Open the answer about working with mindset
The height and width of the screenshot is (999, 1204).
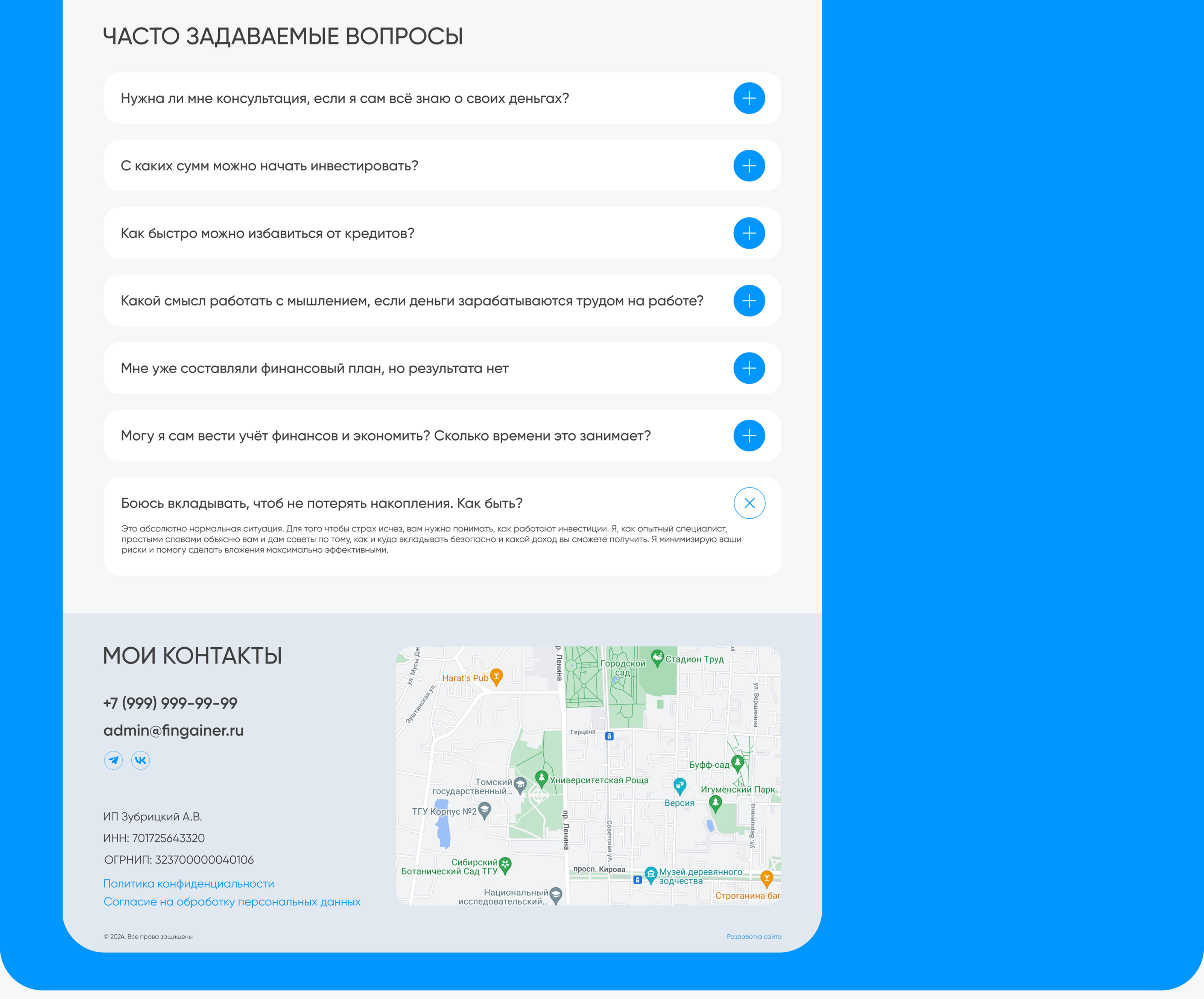pos(749,301)
